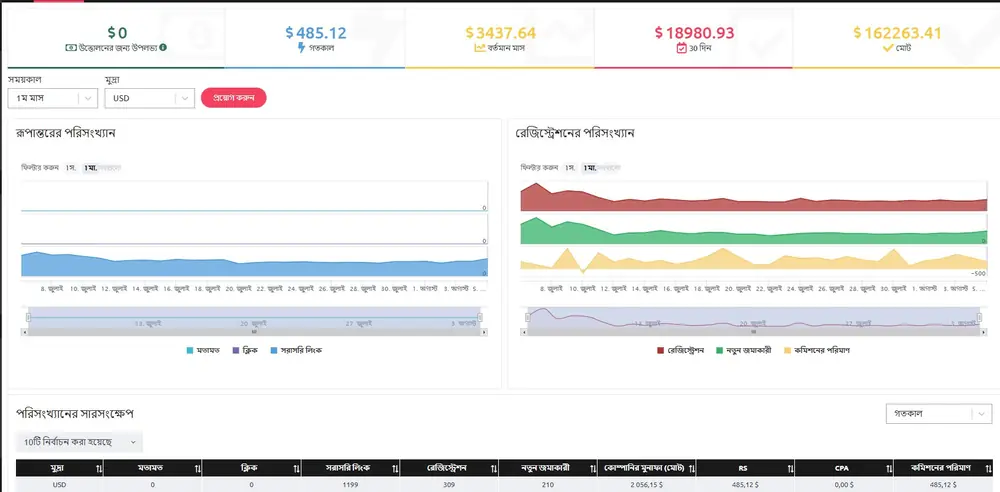Click the lightning bolt icon under $485.12
The width and height of the screenshot is (1000, 492).
pyautogui.click(x=302, y=47)
